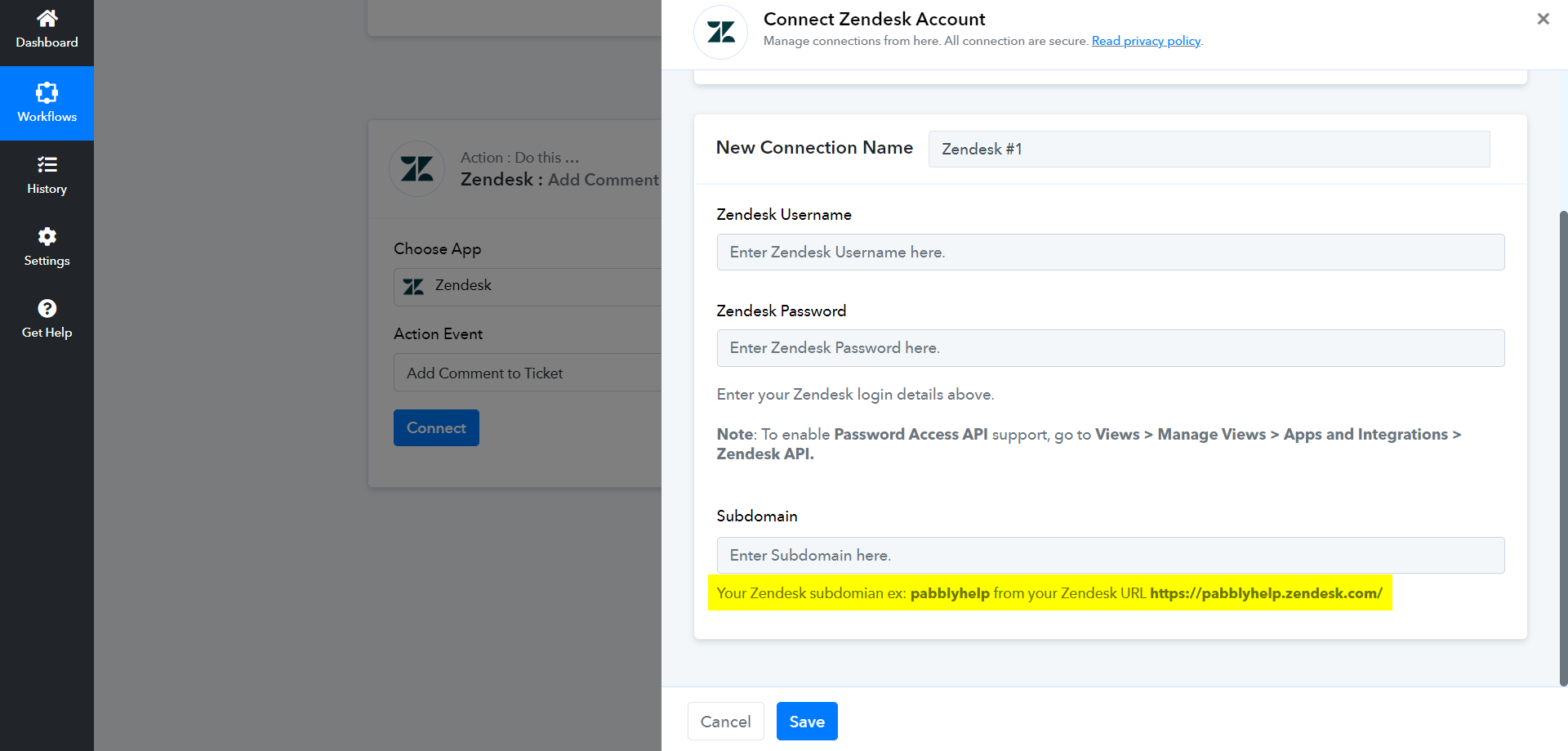Image resolution: width=1568 pixels, height=751 pixels.
Task: Click the Zendesk logo in the dialog header
Action: tap(721, 33)
